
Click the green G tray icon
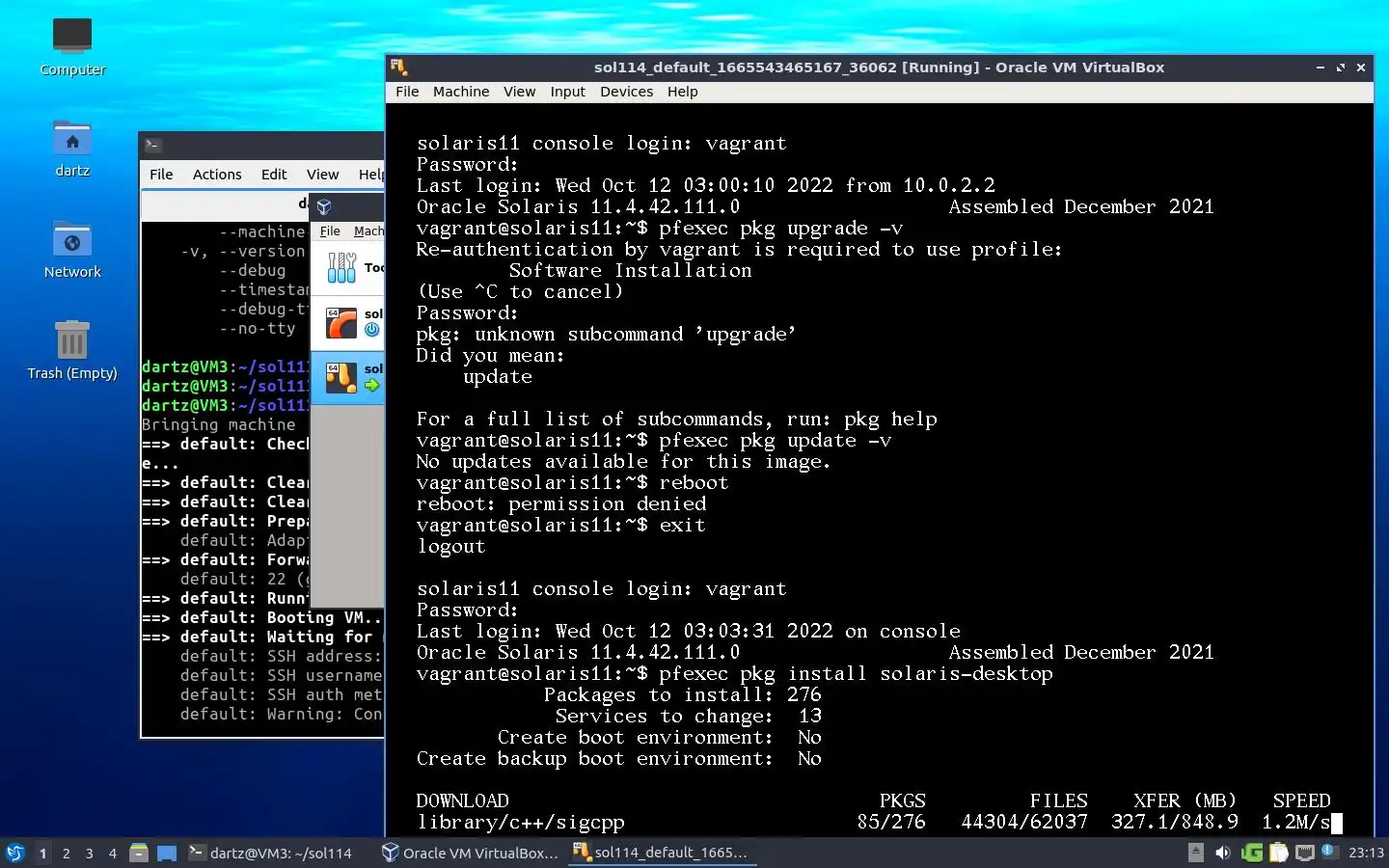(x=1252, y=853)
